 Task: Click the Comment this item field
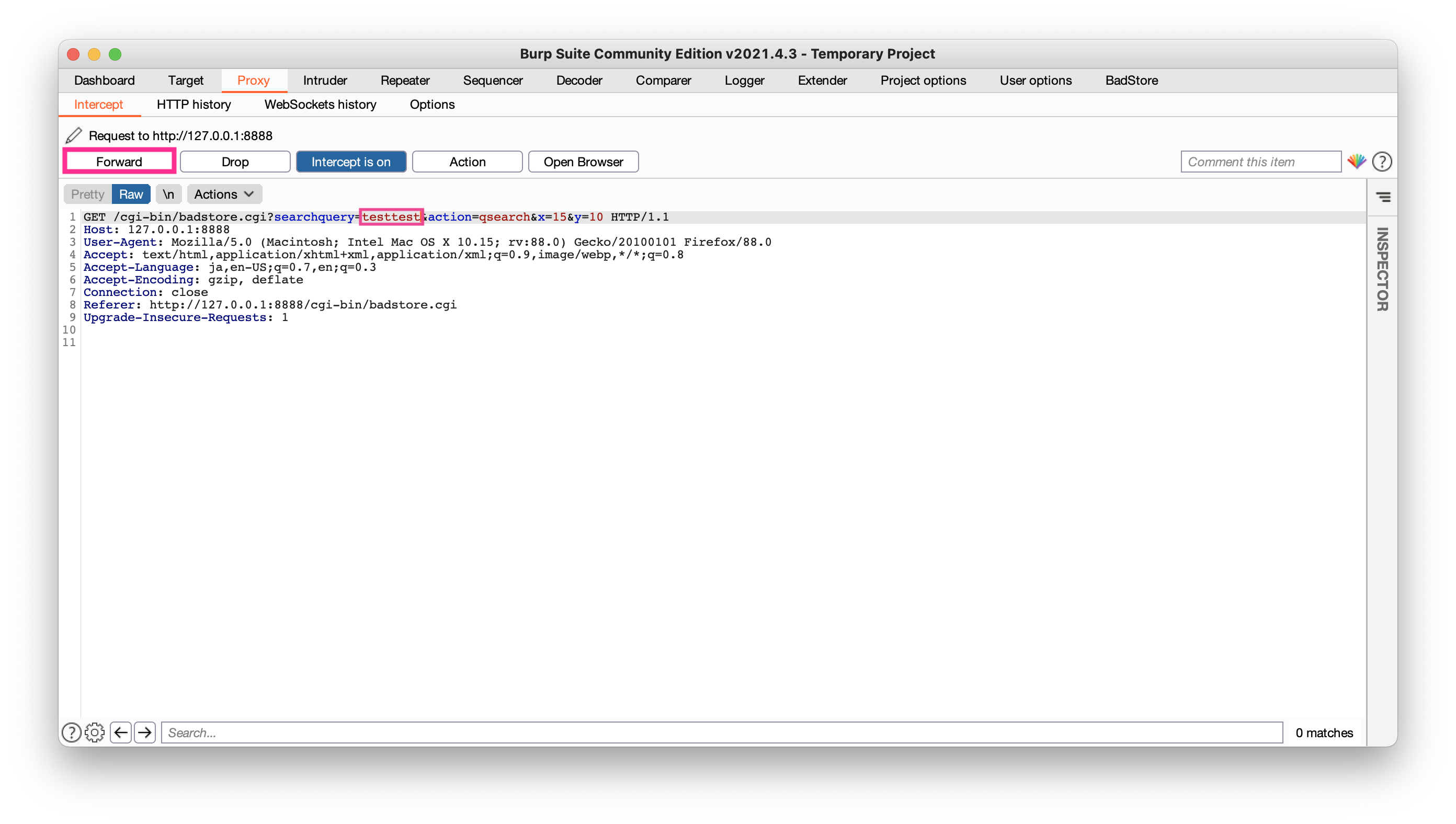tap(1260, 162)
